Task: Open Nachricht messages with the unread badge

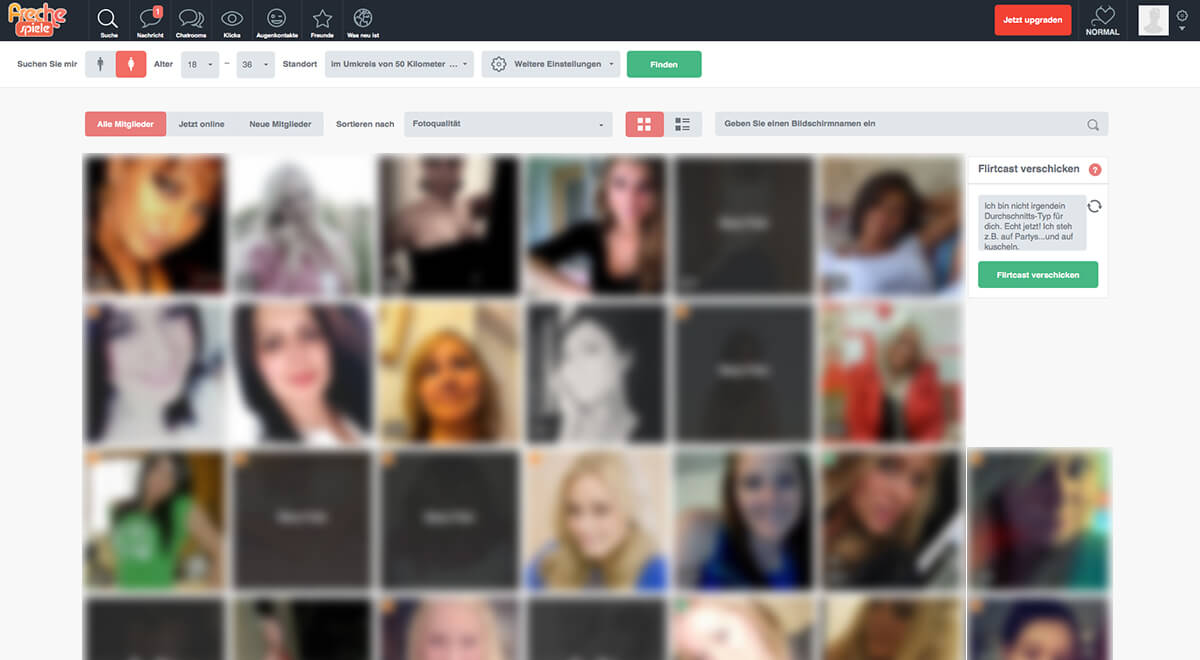Action: (x=150, y=21)
